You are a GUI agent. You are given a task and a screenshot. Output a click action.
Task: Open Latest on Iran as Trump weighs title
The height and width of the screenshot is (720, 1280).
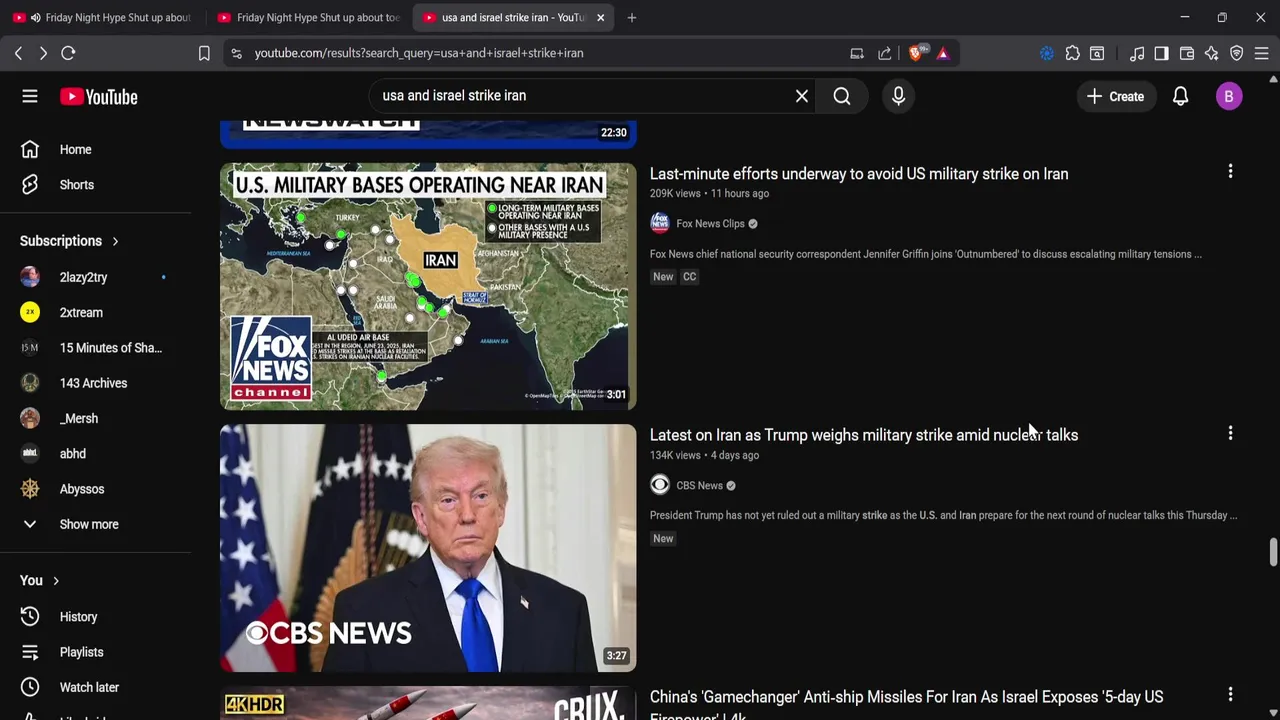(864, 435)
